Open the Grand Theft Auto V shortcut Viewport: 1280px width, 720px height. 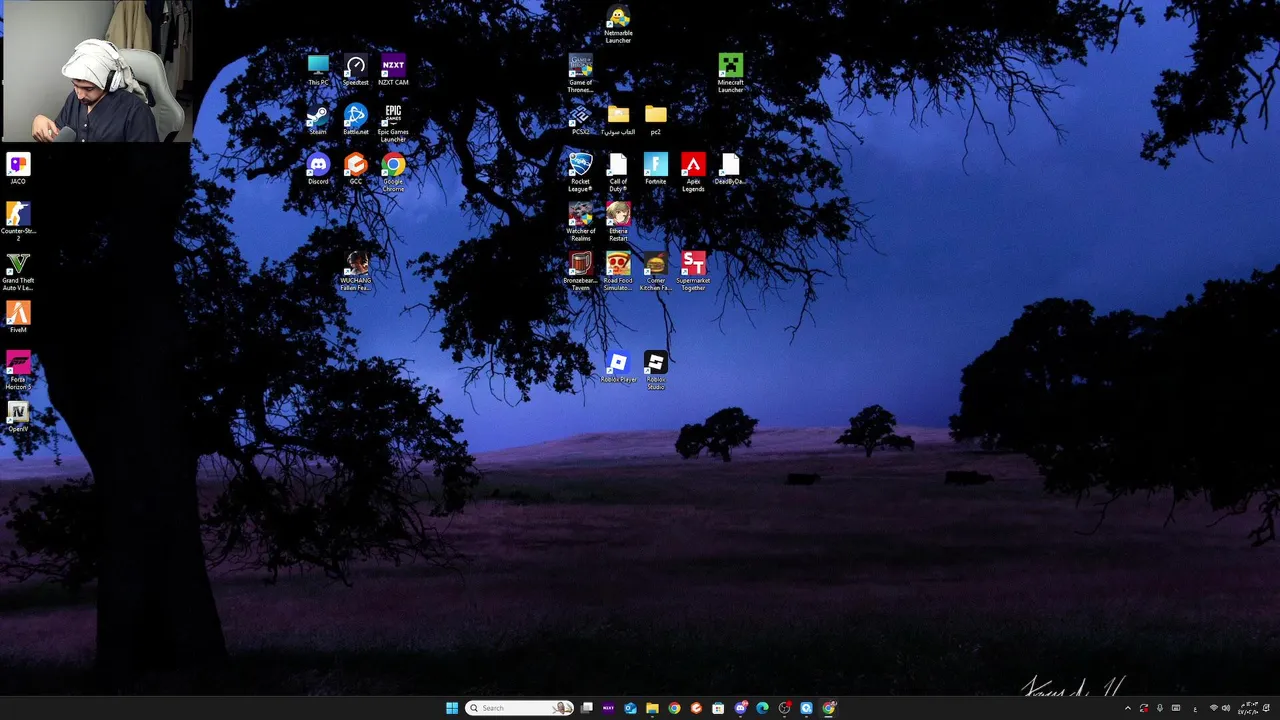18,271
